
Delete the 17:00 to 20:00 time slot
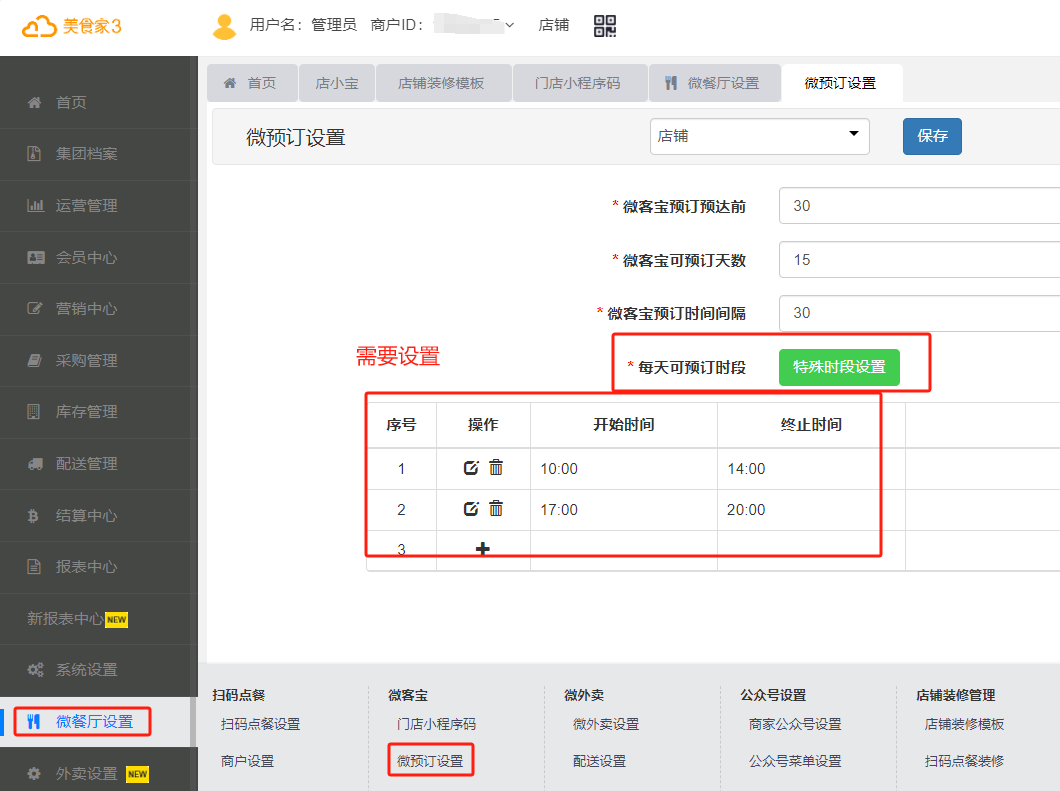coord(496,509)
